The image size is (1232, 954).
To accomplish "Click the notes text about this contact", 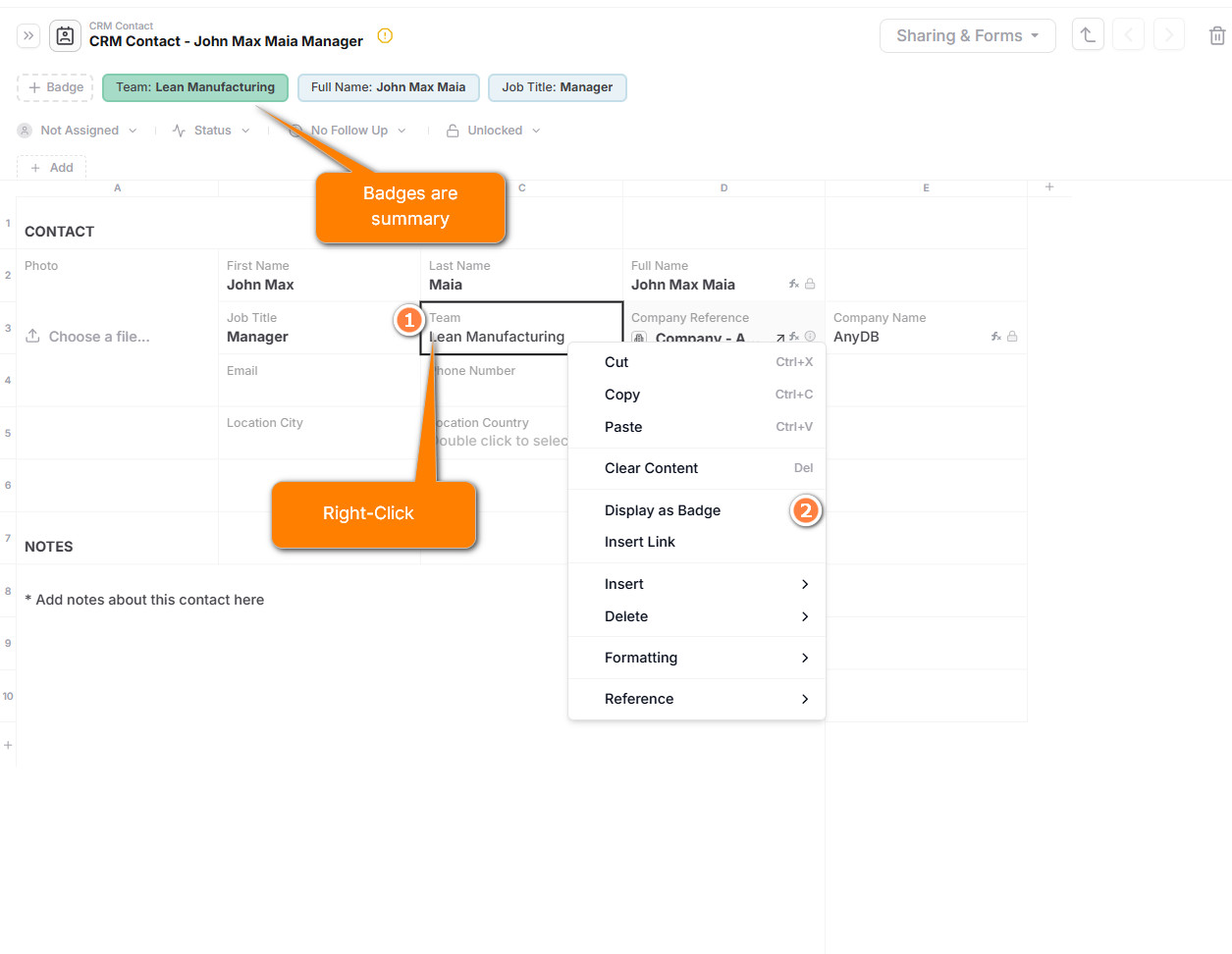I will pyautogui.click(x=144, y=600).
